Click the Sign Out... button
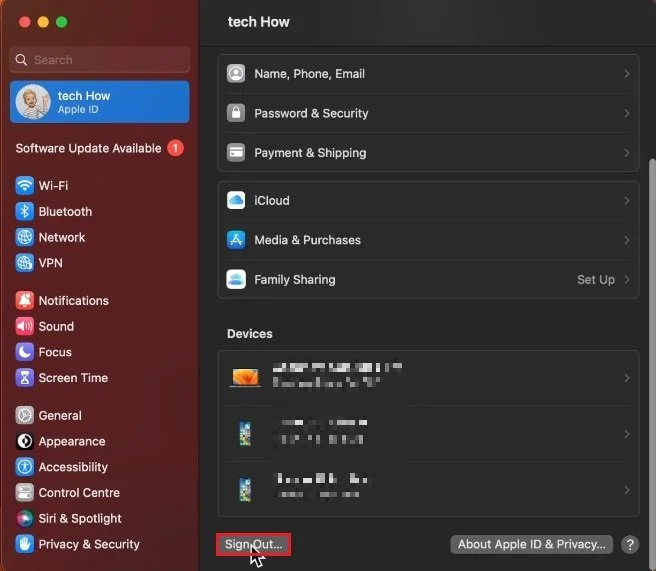The image size is (656, 571). coord(254,544)
